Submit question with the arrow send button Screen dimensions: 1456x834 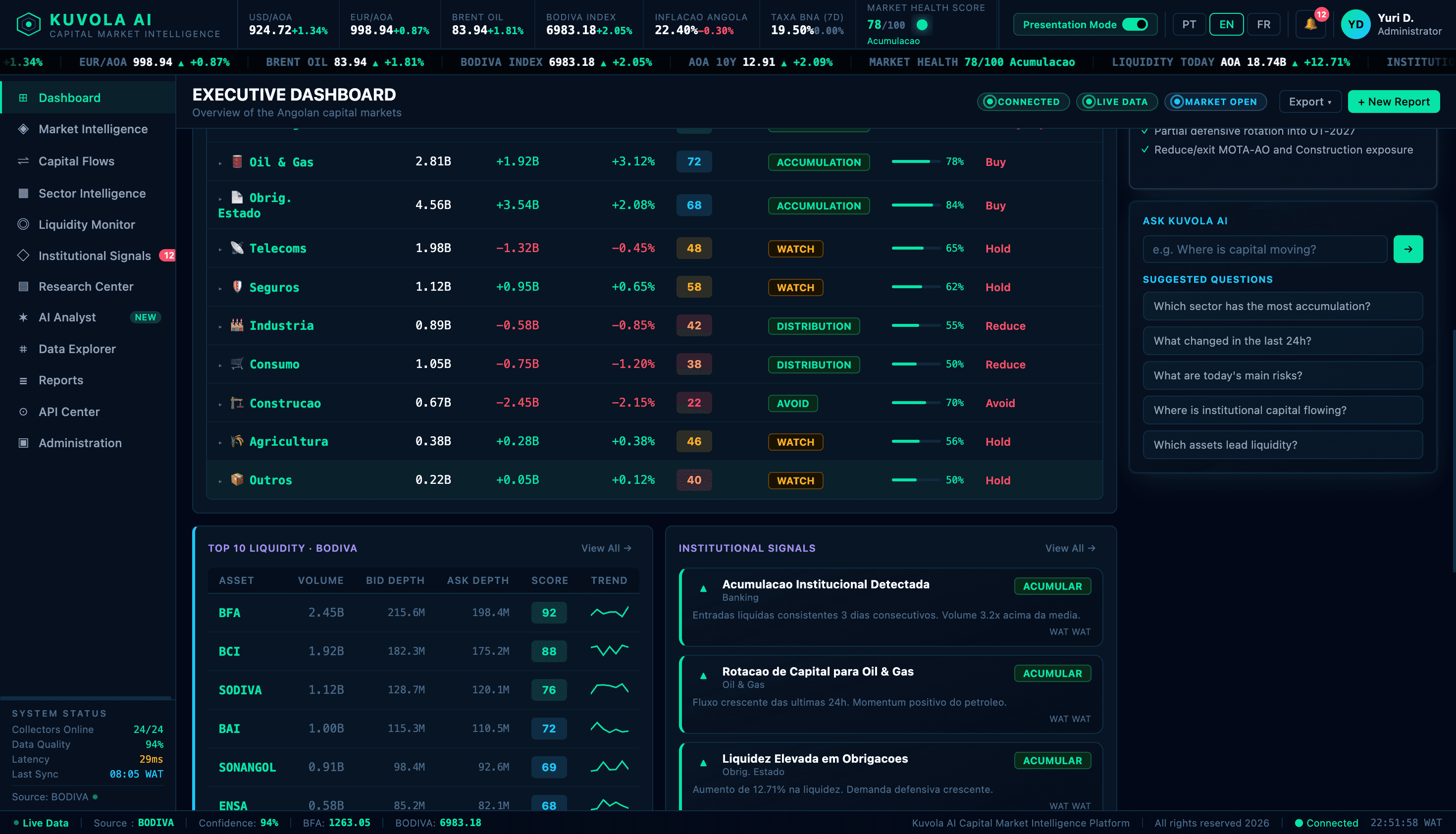(1408, 249)
